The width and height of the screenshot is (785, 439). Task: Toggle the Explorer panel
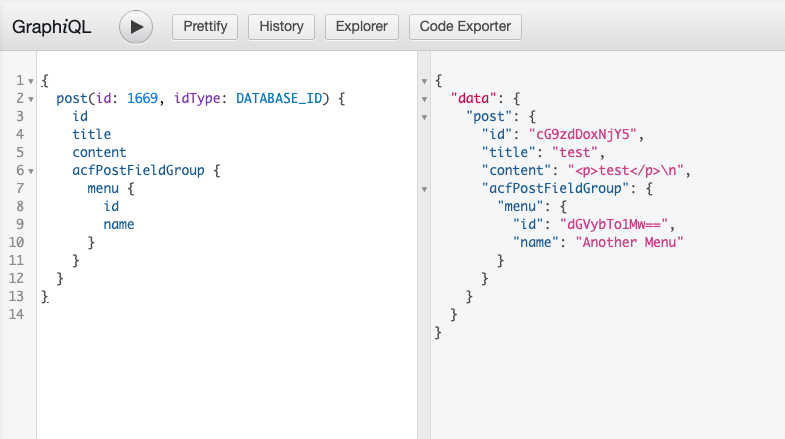361,27
